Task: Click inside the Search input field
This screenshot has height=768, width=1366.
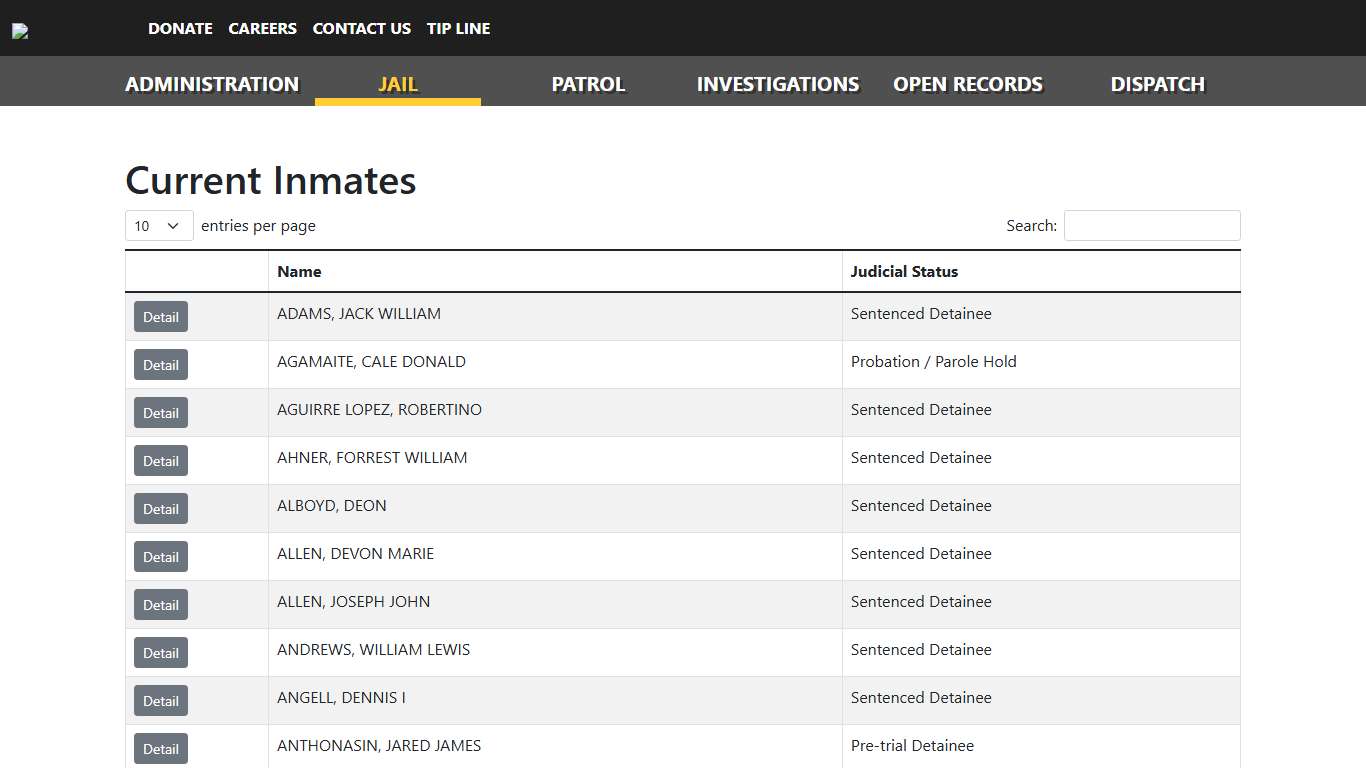Action: pyautogui.click(x=1151, y=225)
